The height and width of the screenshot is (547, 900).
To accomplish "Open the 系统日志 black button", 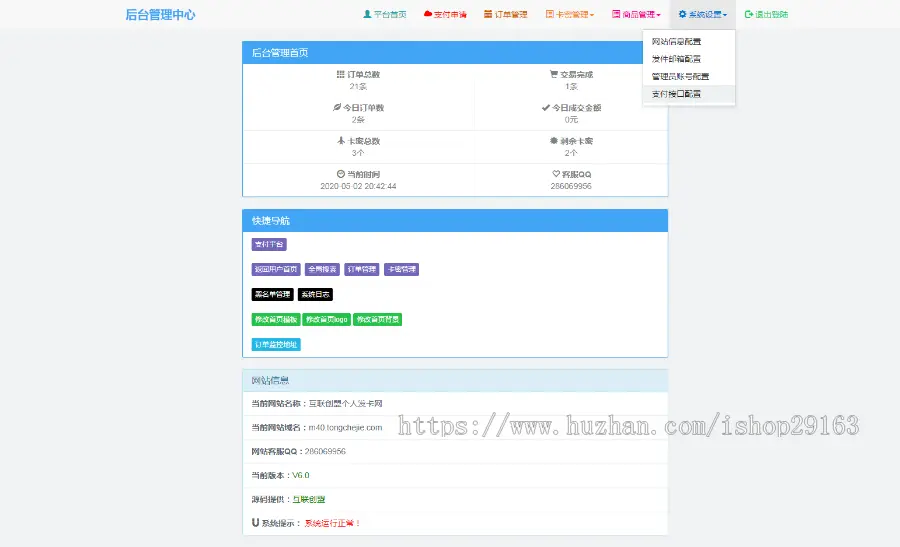I will click(x=315, y=294).
